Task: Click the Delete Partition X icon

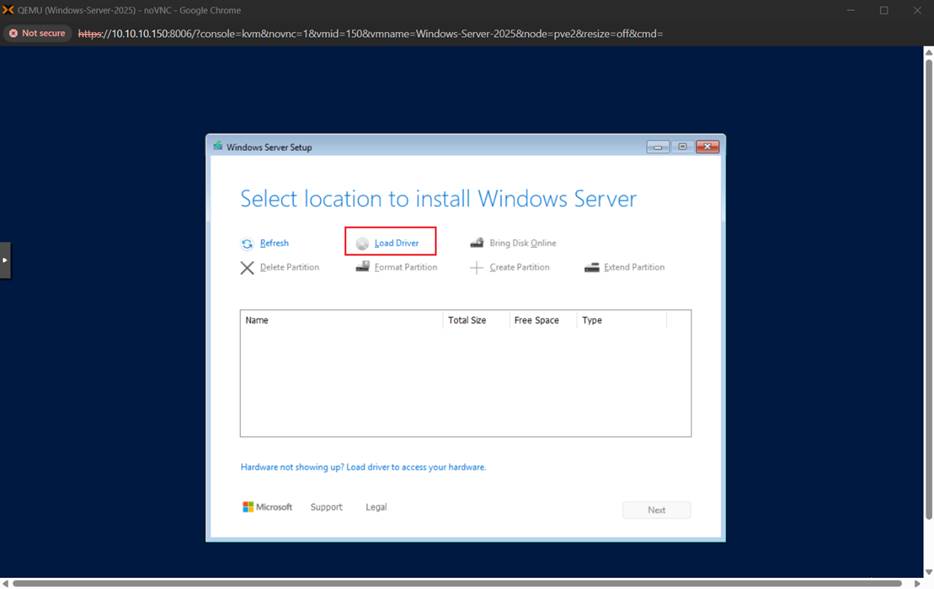Action: pyautogui.click(x=247, y=267)
